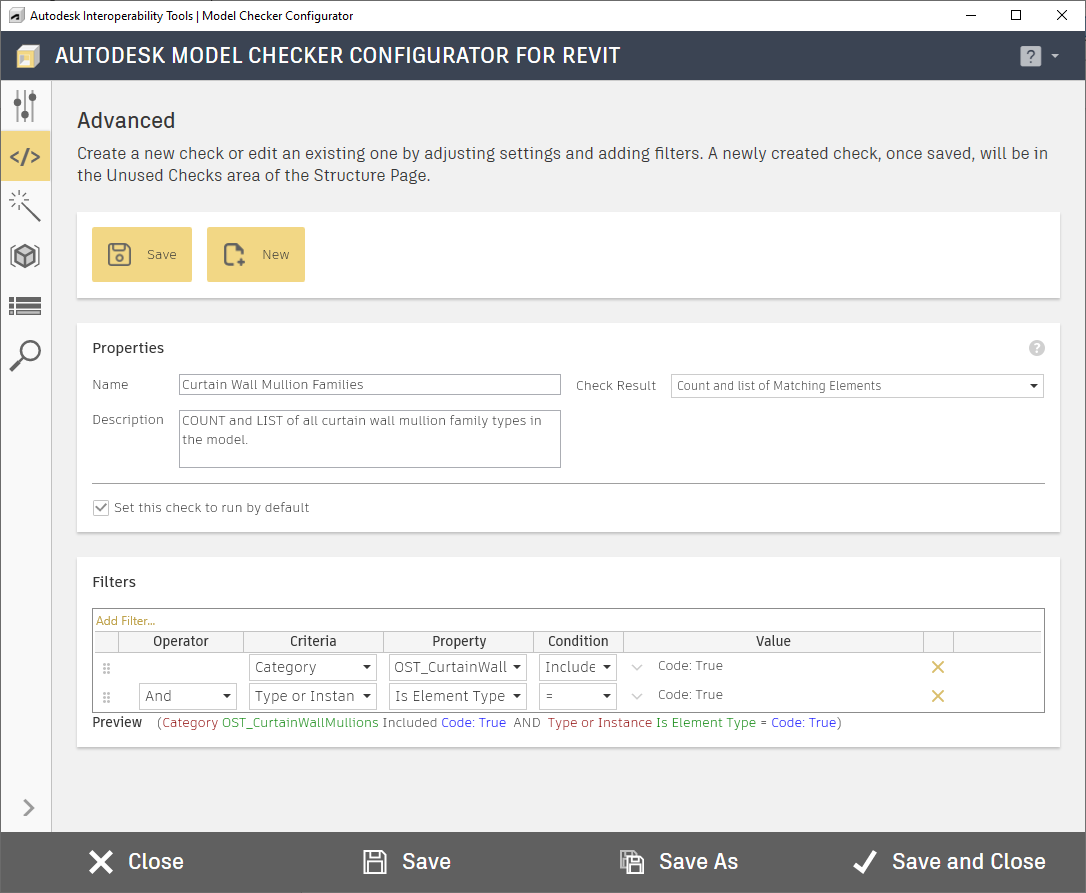Open the Structure list sidebar icon

click(x=26, y=306)
